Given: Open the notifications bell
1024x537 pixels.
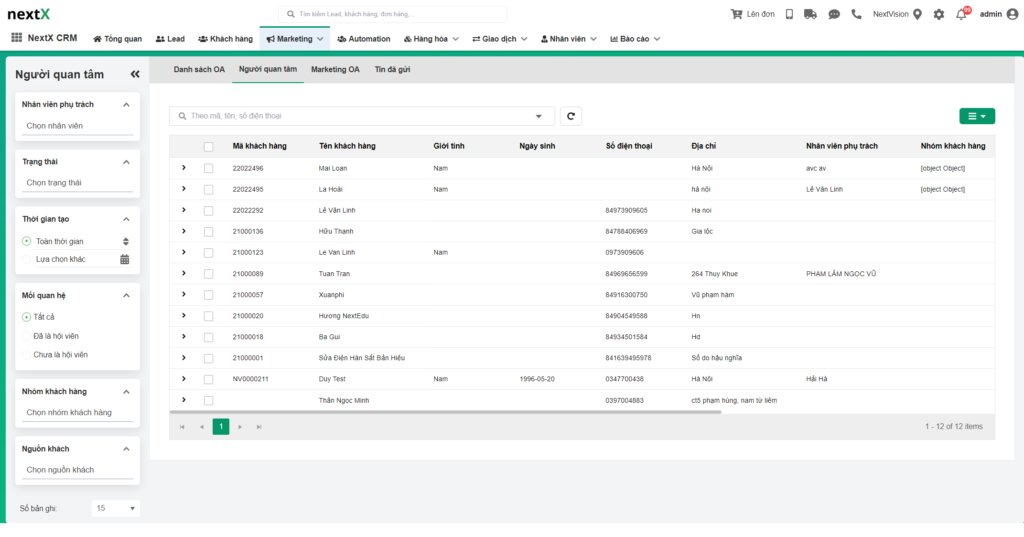Looking at the screenshot, I should pos(961,14).
